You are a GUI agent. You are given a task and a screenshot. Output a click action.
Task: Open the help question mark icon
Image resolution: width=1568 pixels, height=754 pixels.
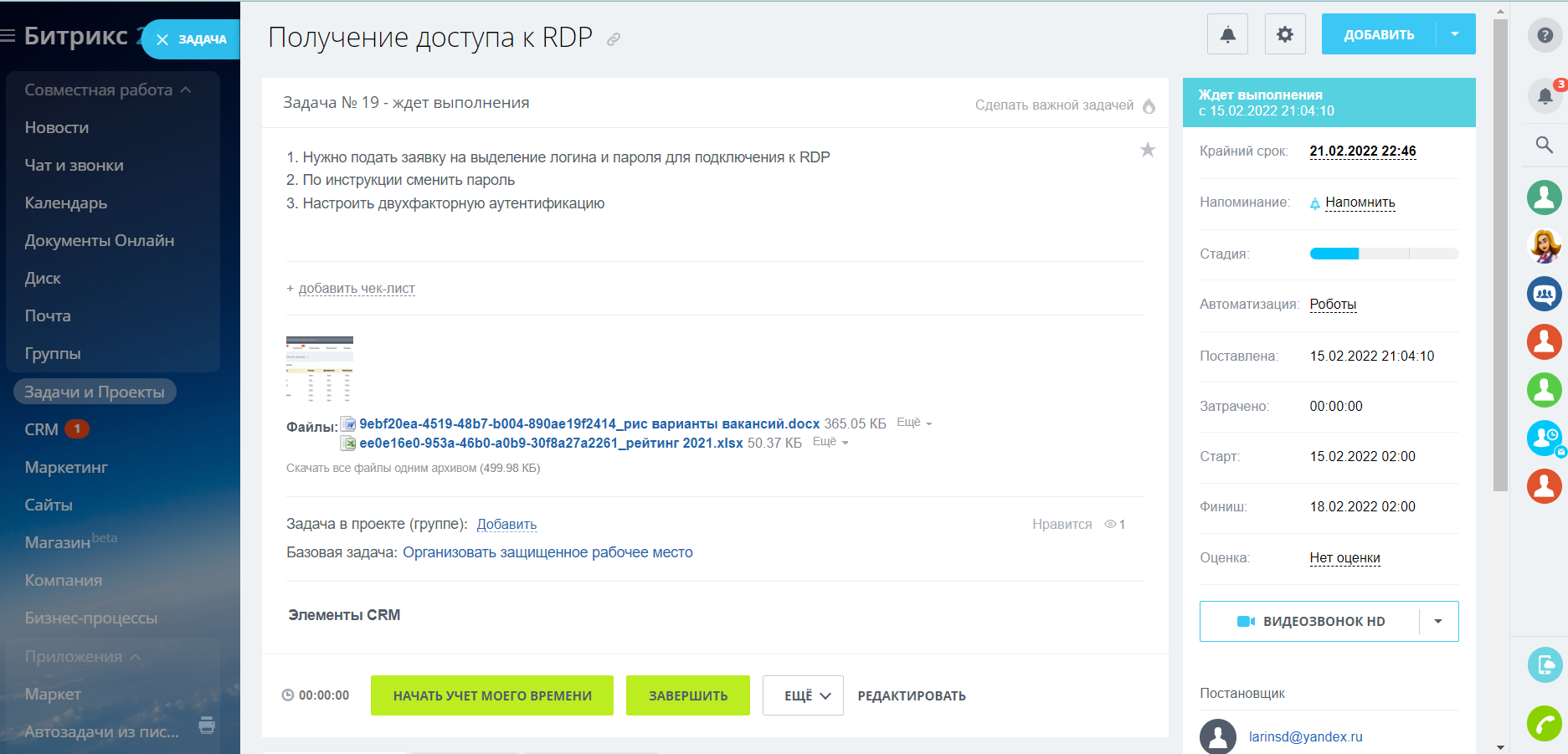pos(1545,35)
